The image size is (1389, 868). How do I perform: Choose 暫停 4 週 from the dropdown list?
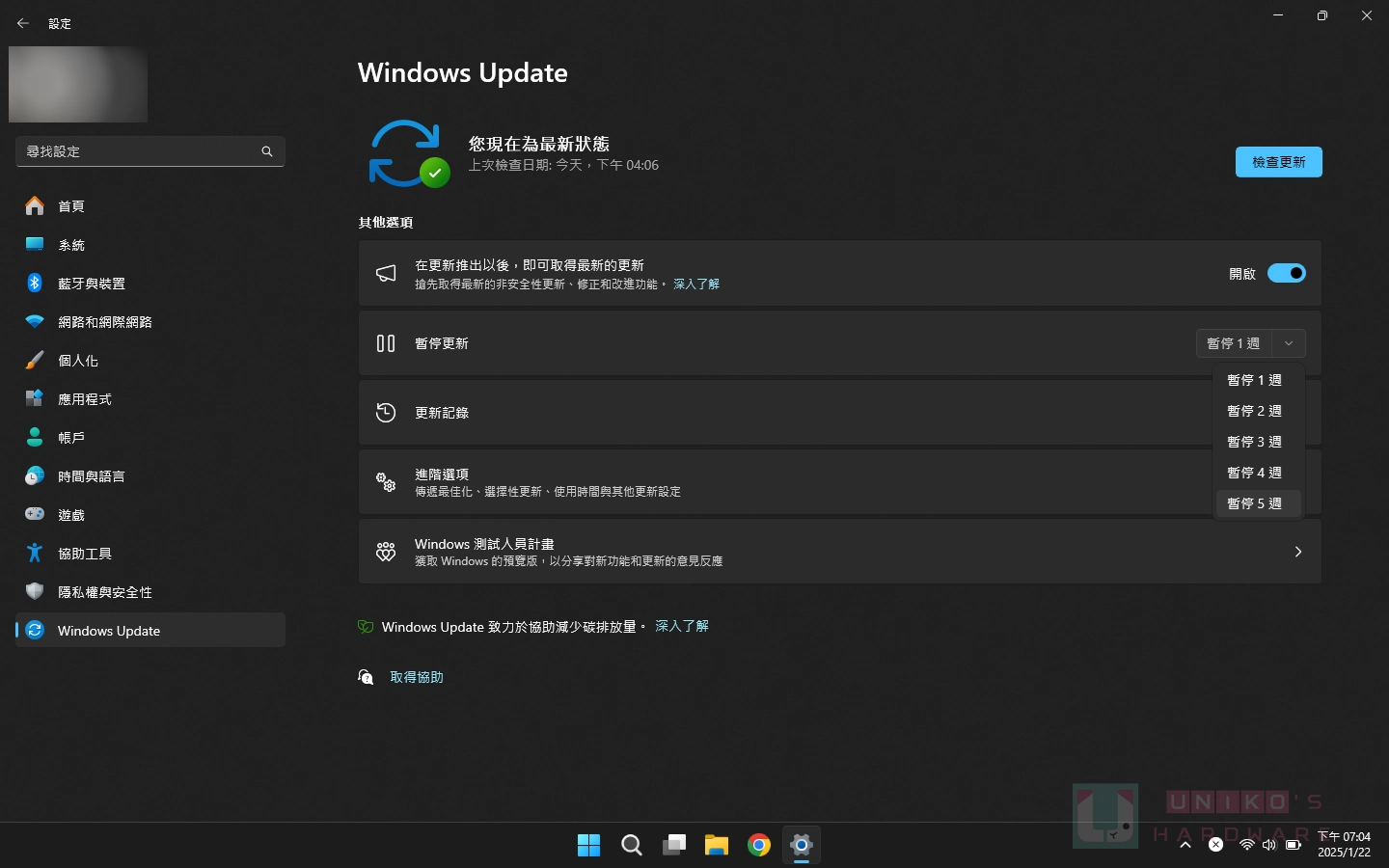tap(1258, 473)
